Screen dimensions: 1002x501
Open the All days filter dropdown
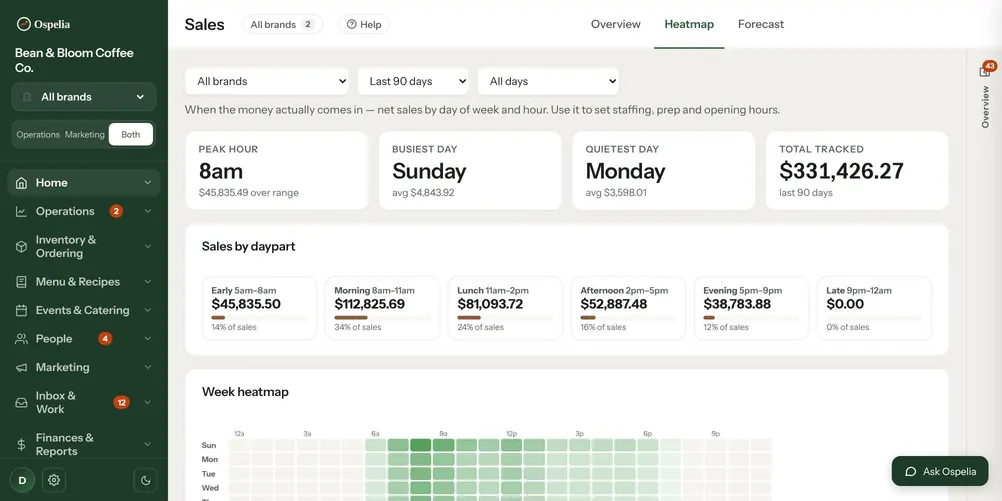(x=548, y=81)
